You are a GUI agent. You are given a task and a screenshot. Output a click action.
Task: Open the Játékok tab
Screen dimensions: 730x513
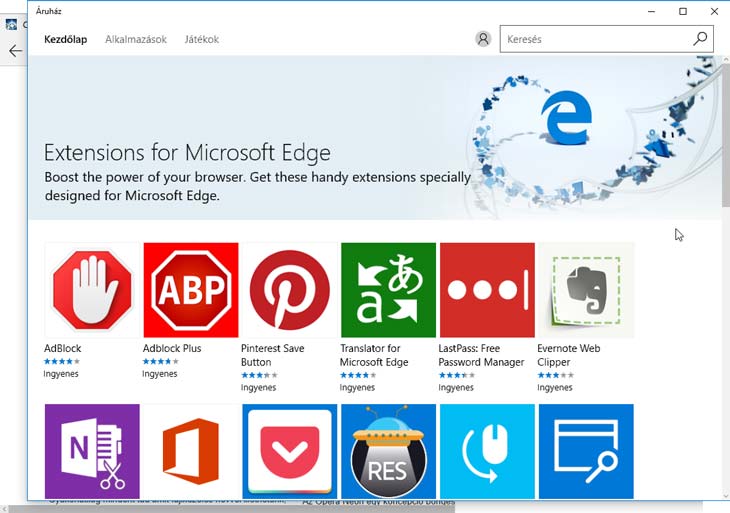click(x=201, y=40)
